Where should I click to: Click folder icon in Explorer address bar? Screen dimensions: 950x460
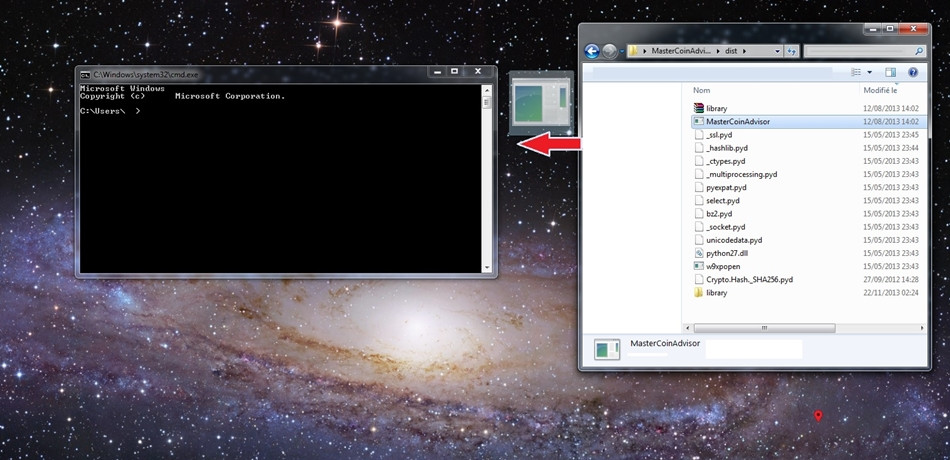(x=633, y=52)
